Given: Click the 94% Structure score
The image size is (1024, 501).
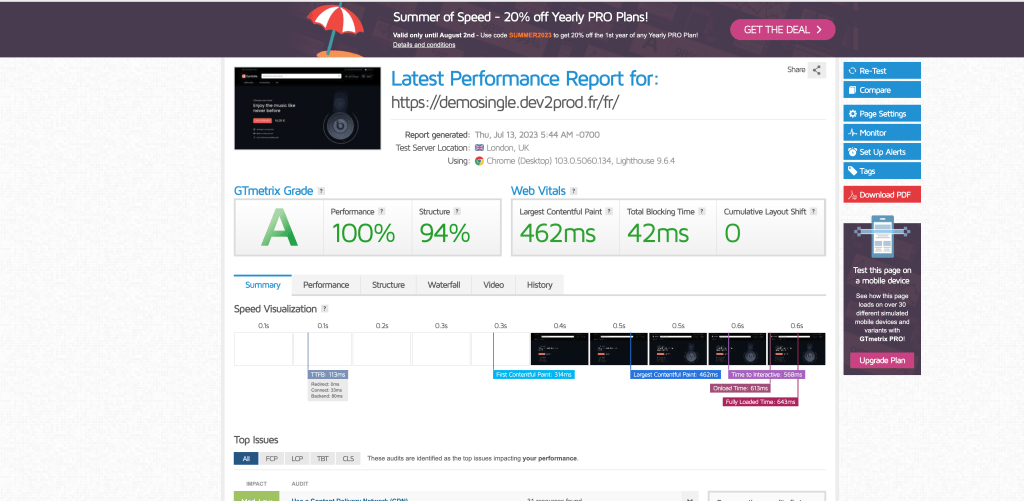Looking at the screenshot, I should click(445, 234).
